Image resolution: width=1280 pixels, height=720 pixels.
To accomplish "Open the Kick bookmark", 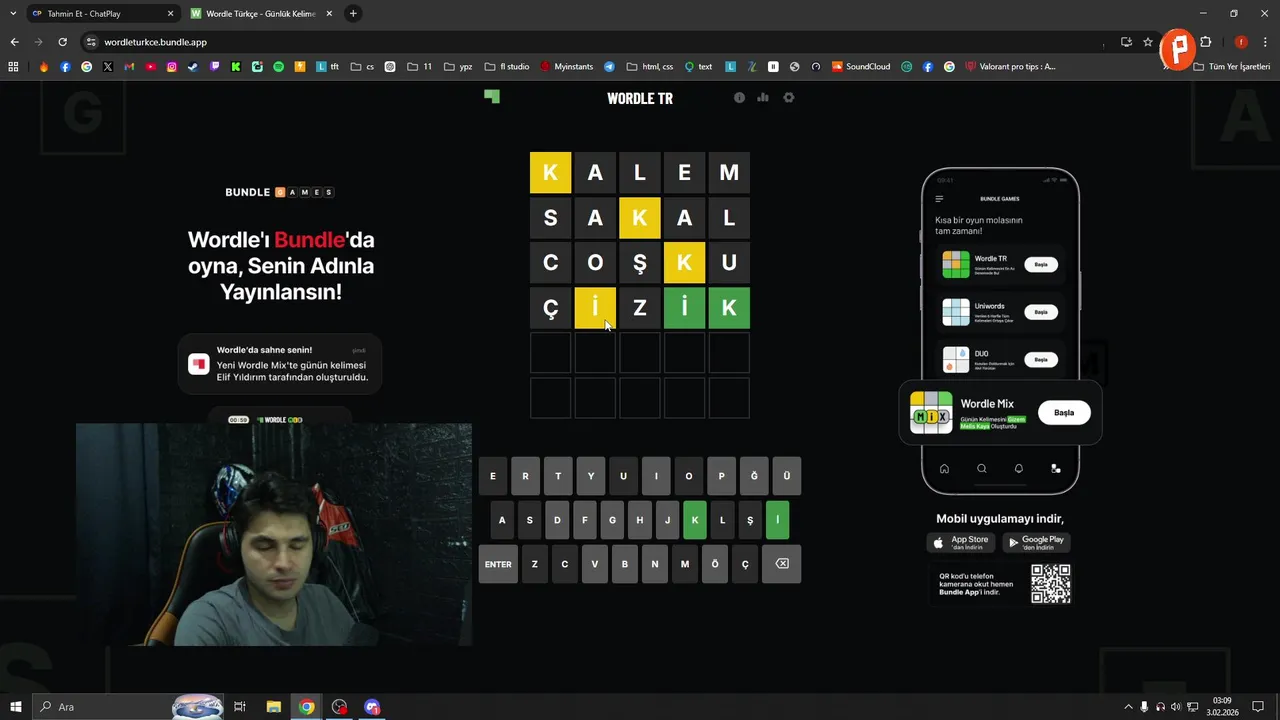I will (236, 67).
